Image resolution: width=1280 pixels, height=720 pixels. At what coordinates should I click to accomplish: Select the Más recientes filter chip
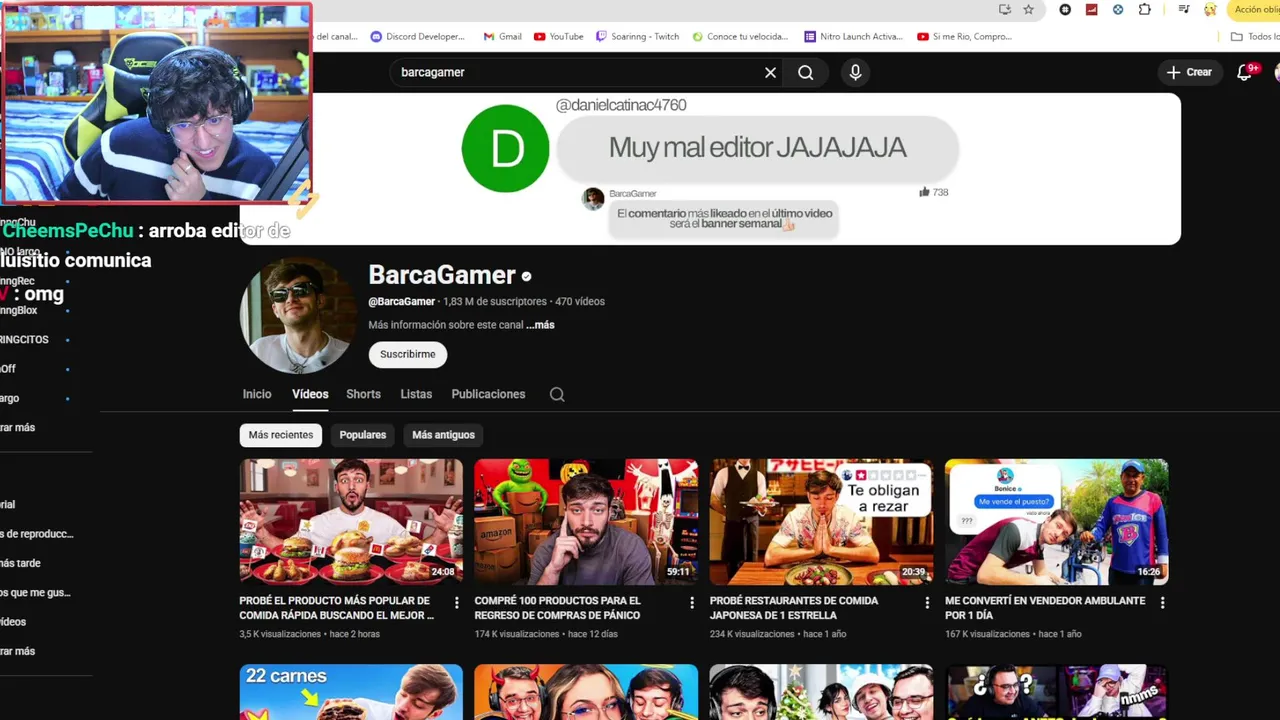pyautogui.click(x=281, y=435)
